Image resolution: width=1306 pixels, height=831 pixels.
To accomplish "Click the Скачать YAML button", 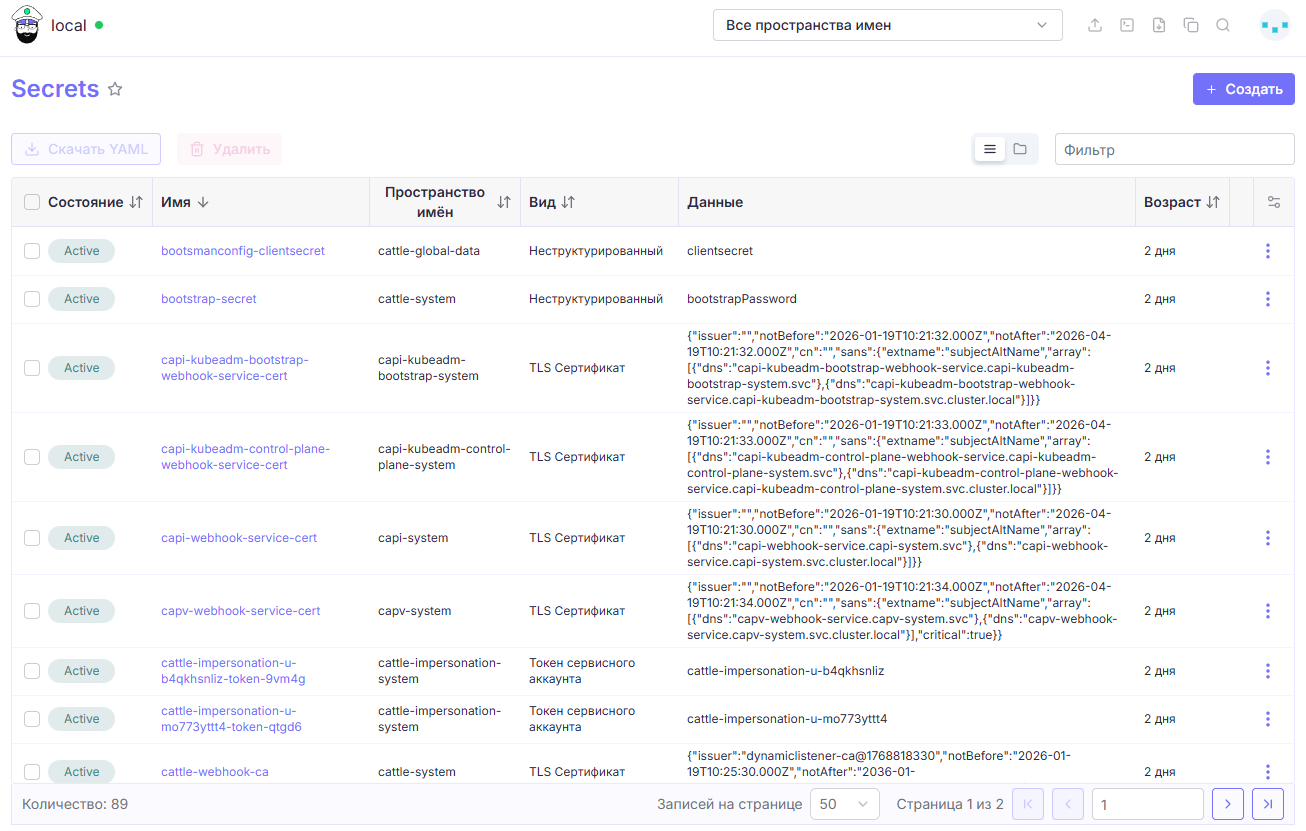I will [x=86, y=149].
